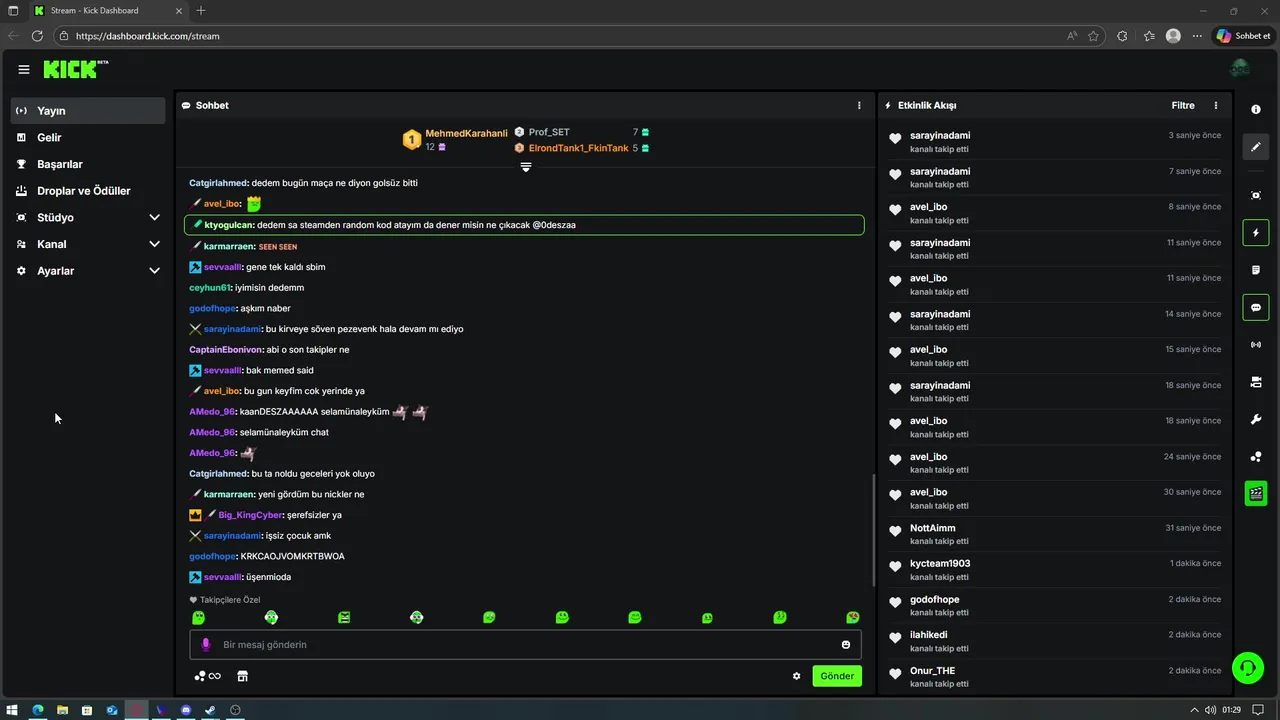Click ElrondTank1_FkinTank in the leaderboard
This screenshot has width=1280, height=720.
[579, 148]
